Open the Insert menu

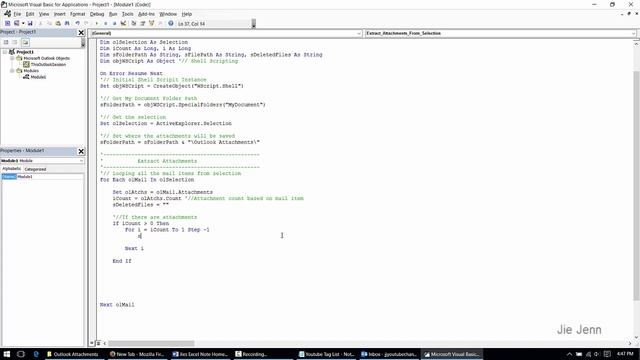(60, 14)
